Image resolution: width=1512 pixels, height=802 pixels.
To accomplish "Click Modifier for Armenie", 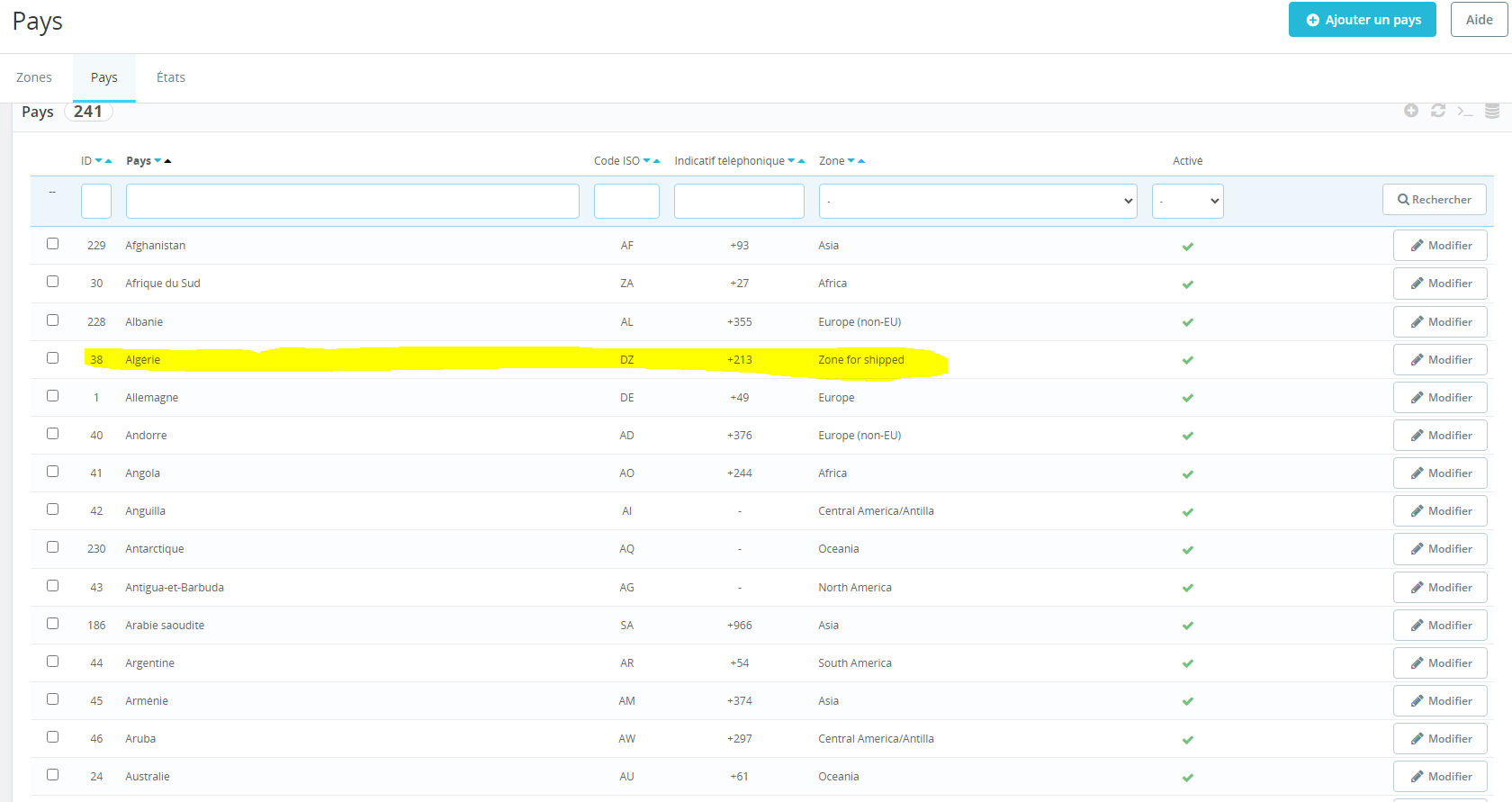I will [x=1440, y=701].
